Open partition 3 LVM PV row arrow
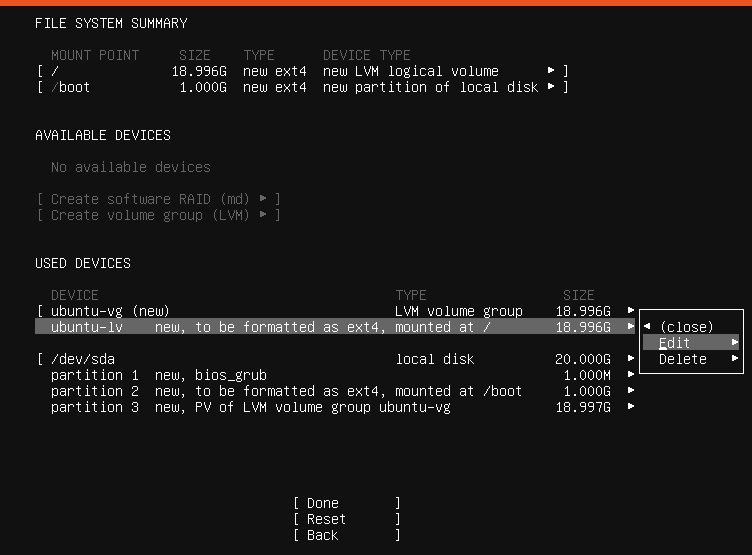Screen dimensions: 752x555 pos(631,406)
